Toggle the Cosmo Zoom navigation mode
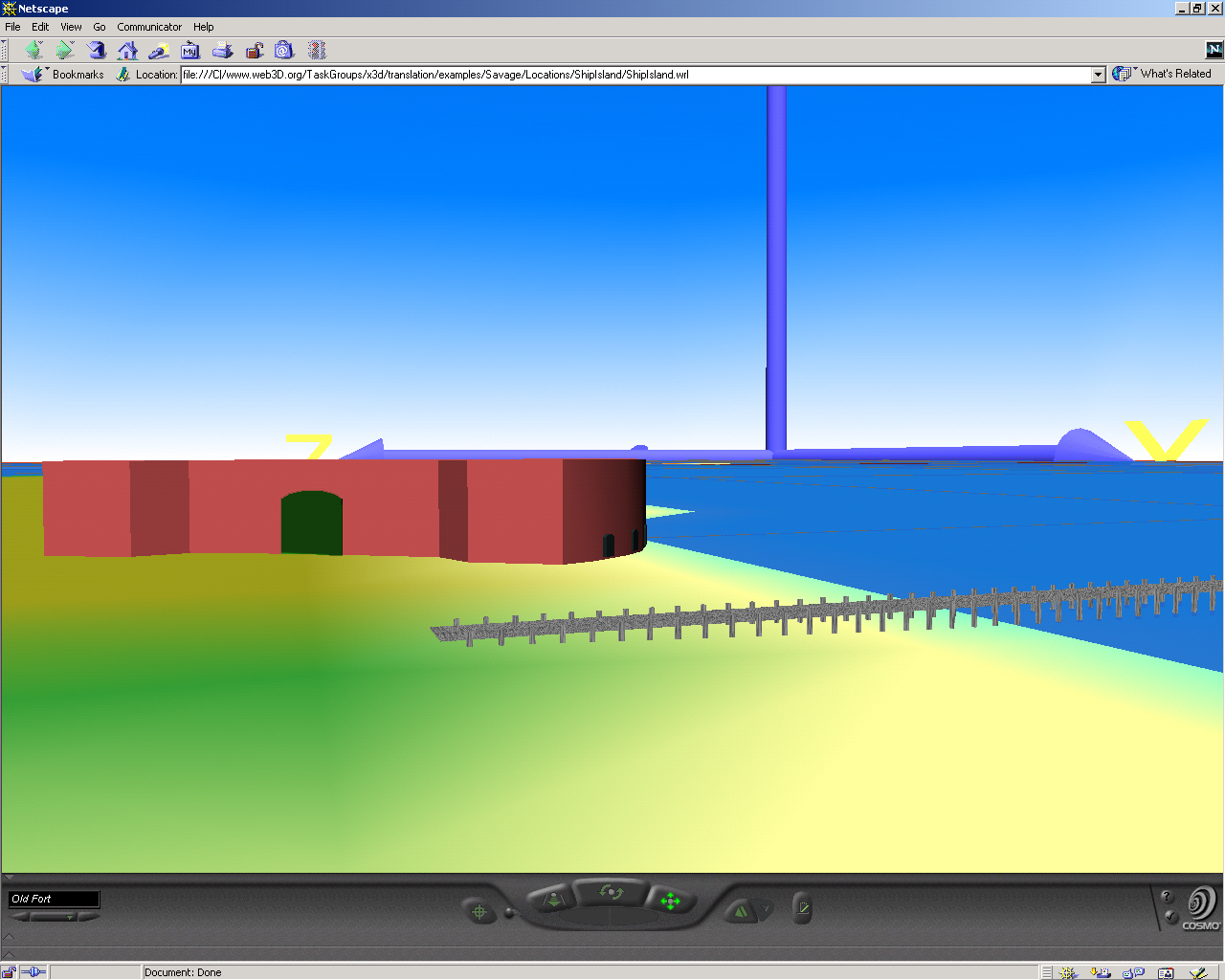Viewport: 1225px width, 980px height. [553, 900]
